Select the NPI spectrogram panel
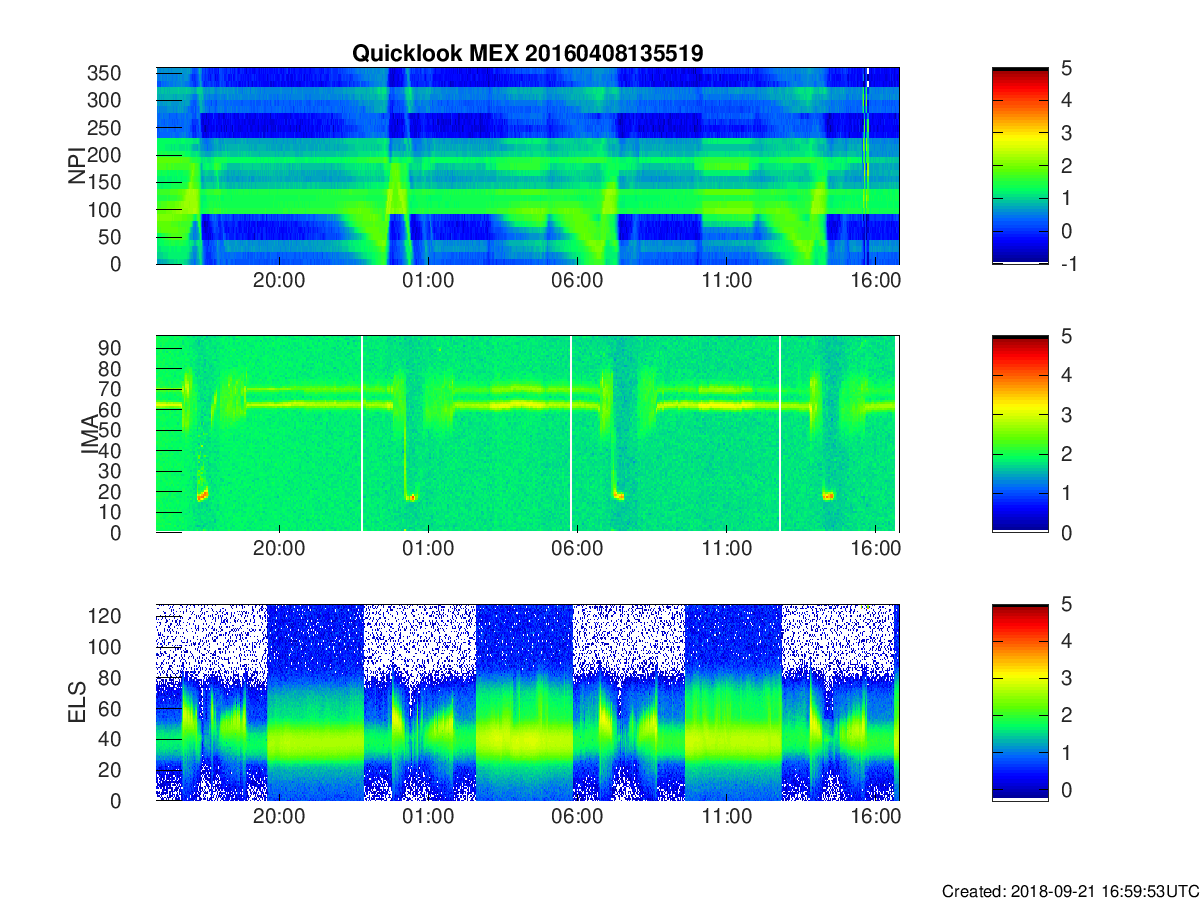This screenshot has height=900, width=1200. click(528, 165)
